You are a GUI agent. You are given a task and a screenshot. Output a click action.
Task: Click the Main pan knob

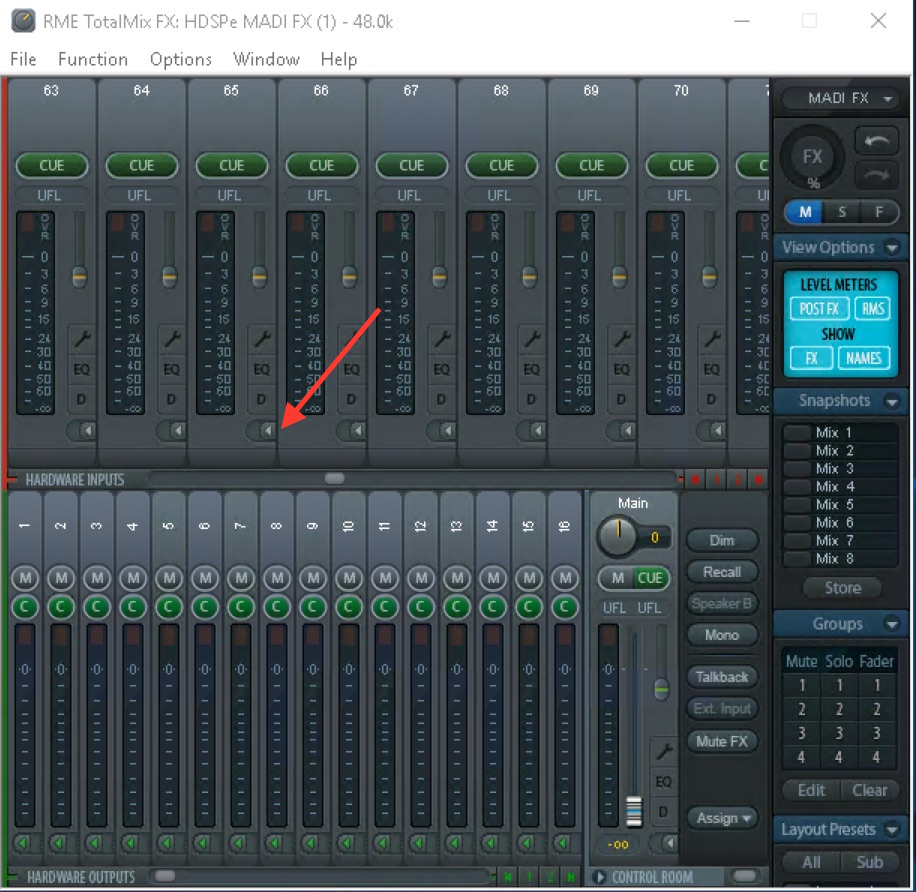(617, 536)
